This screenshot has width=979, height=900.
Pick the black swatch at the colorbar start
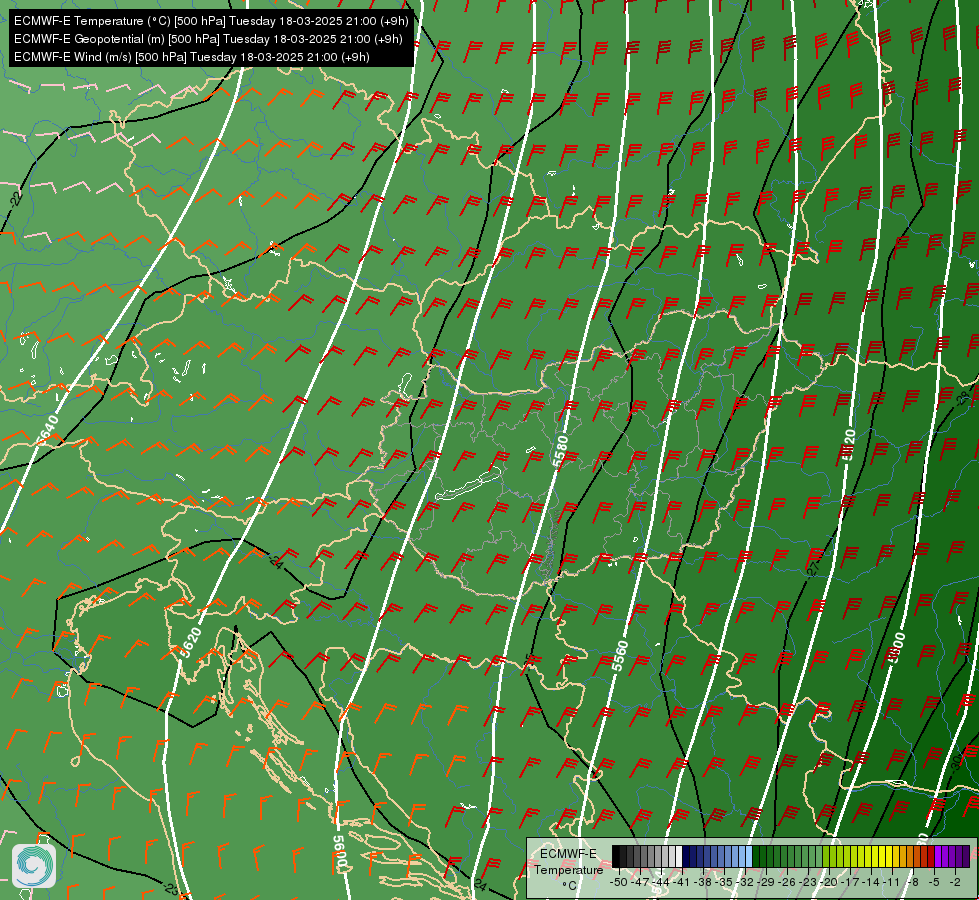coord(616,857)
